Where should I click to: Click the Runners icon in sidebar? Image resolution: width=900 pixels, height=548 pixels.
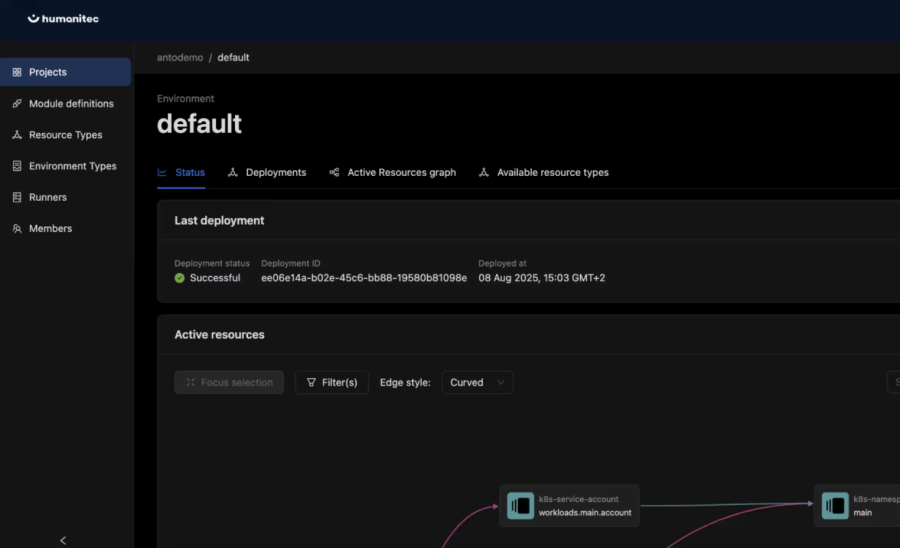[x=17, y=197]
